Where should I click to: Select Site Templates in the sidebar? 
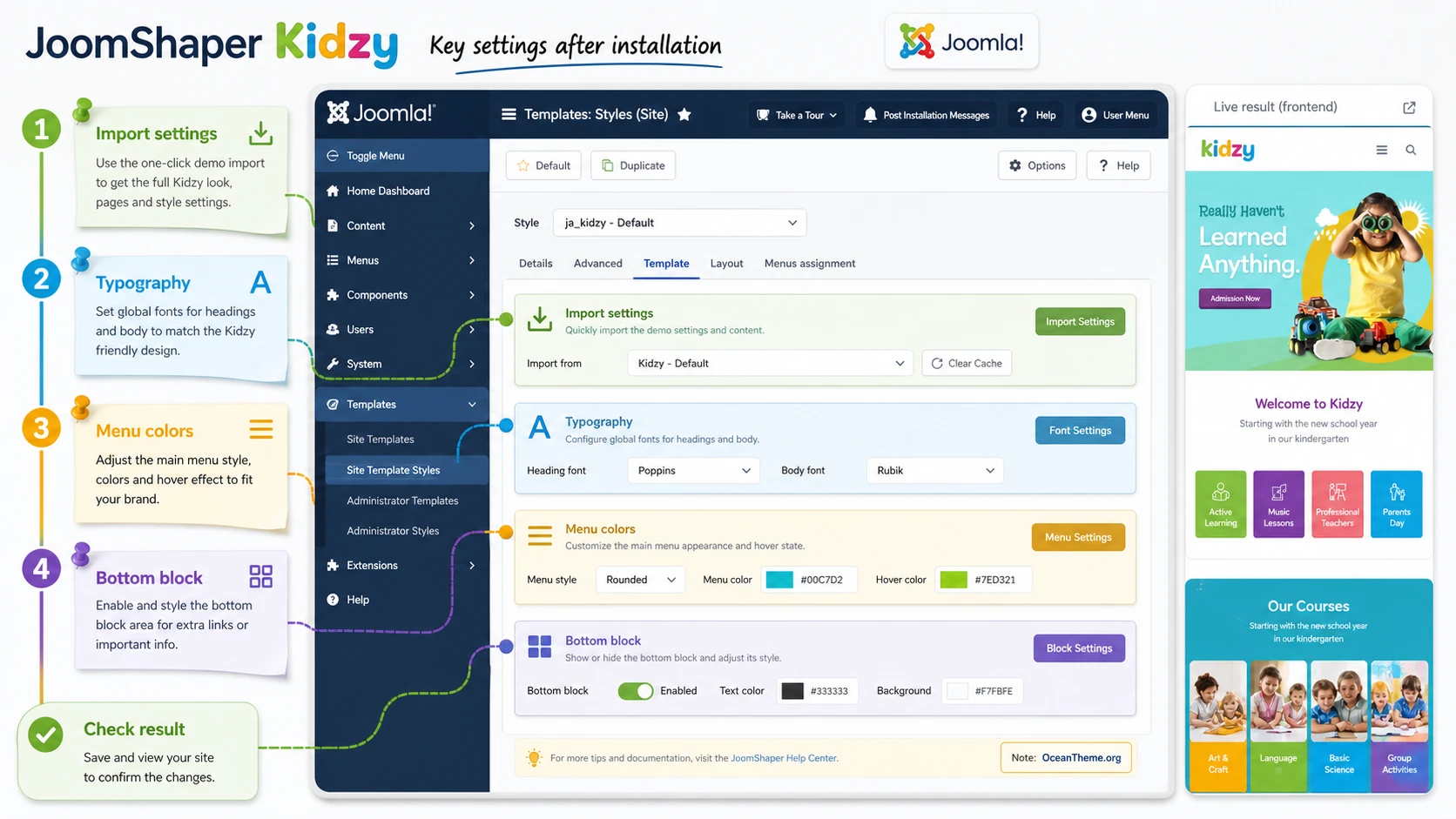pos(381,440)
